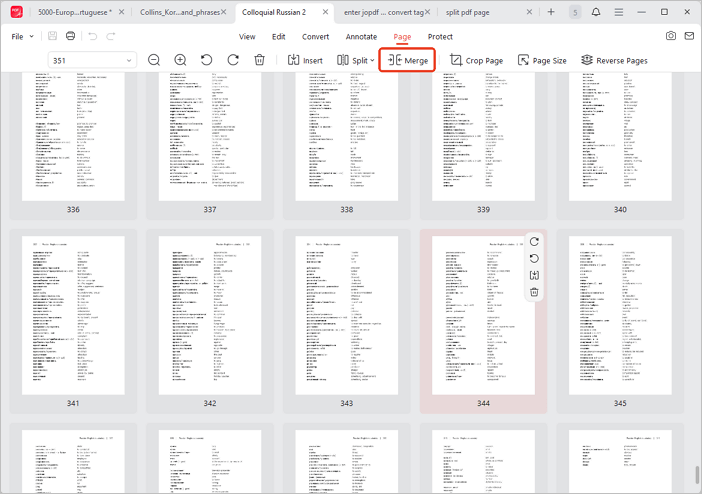702x494 pixels.
Task: Click the Merge button
Action: pyautogui.click(x=407, y=60)
